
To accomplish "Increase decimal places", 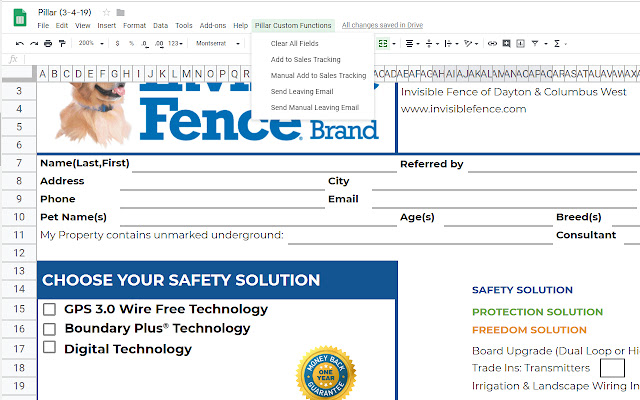I will coord(159,44).
